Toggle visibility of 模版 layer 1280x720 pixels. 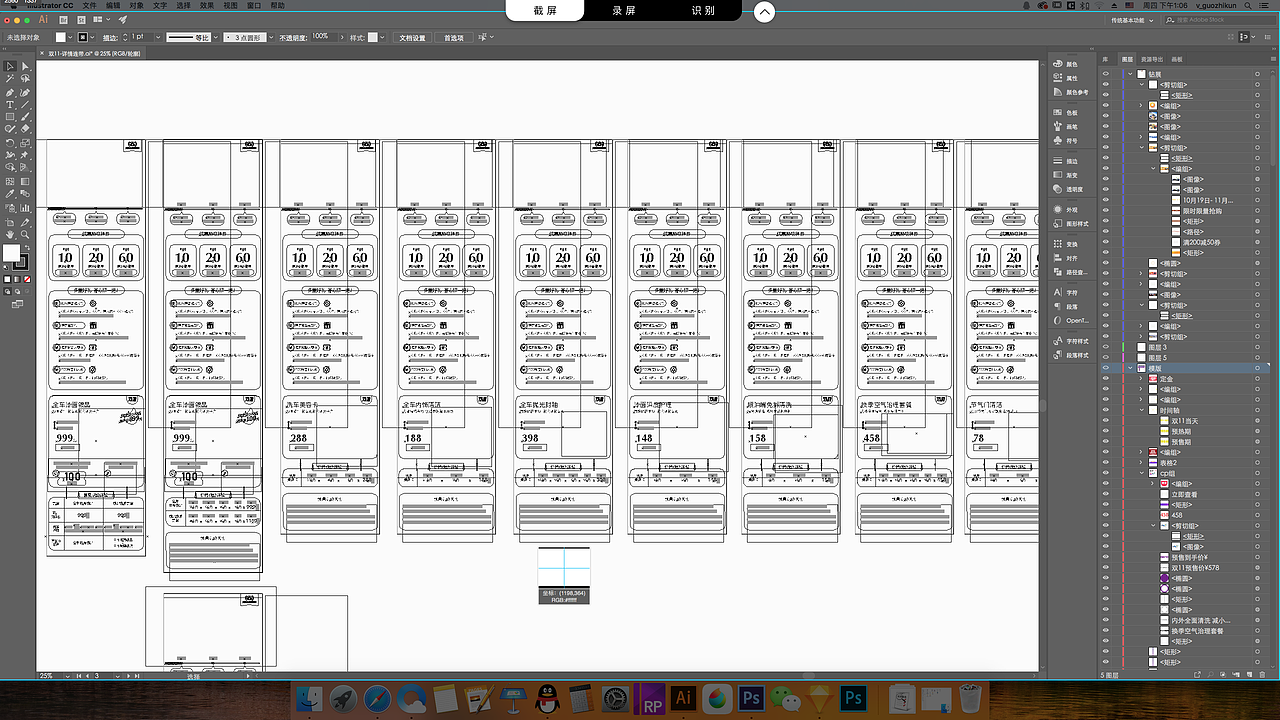pyautogui.click(x=1105, y=368)
